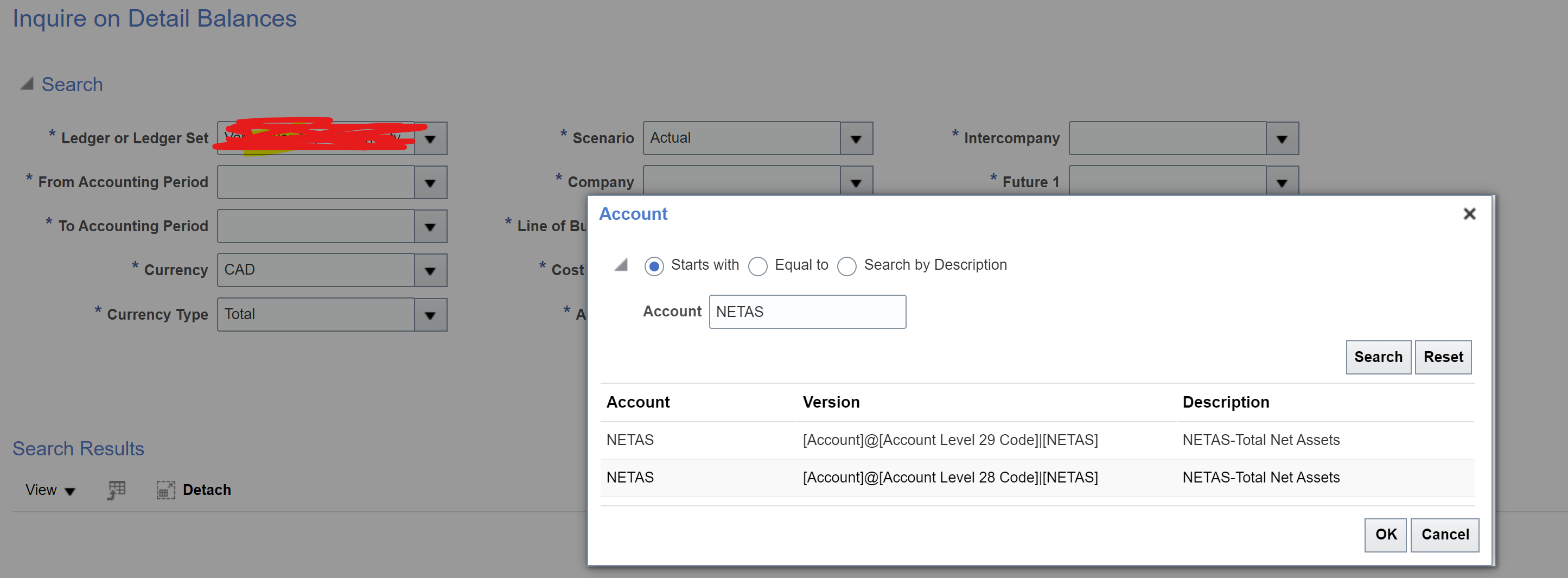1568x578 pixels.
Task: Click the Detach icon in Search Results
Action: coord(165,490)
